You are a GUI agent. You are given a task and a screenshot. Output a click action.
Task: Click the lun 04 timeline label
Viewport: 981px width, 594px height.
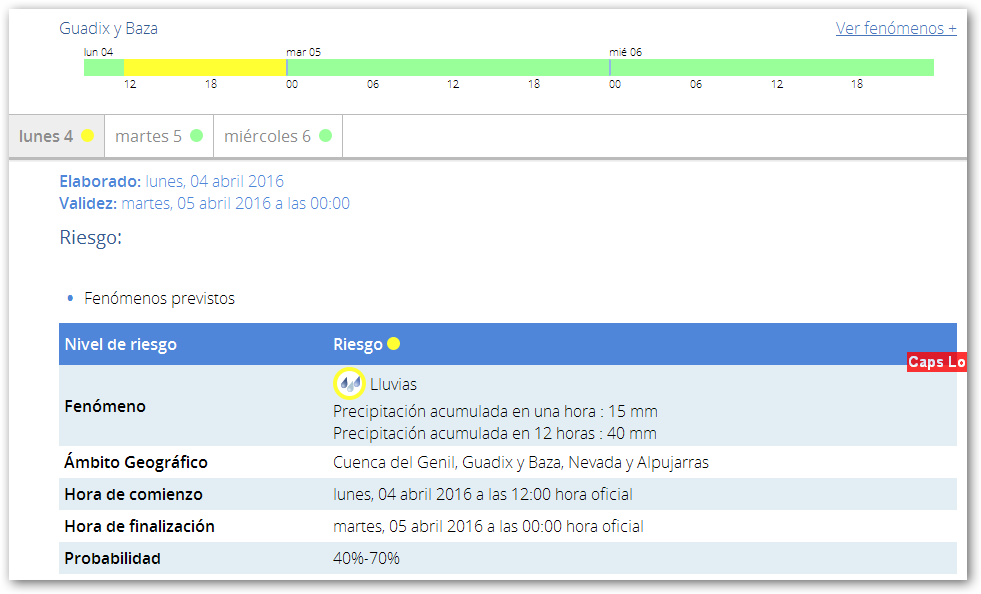(98, 51)
